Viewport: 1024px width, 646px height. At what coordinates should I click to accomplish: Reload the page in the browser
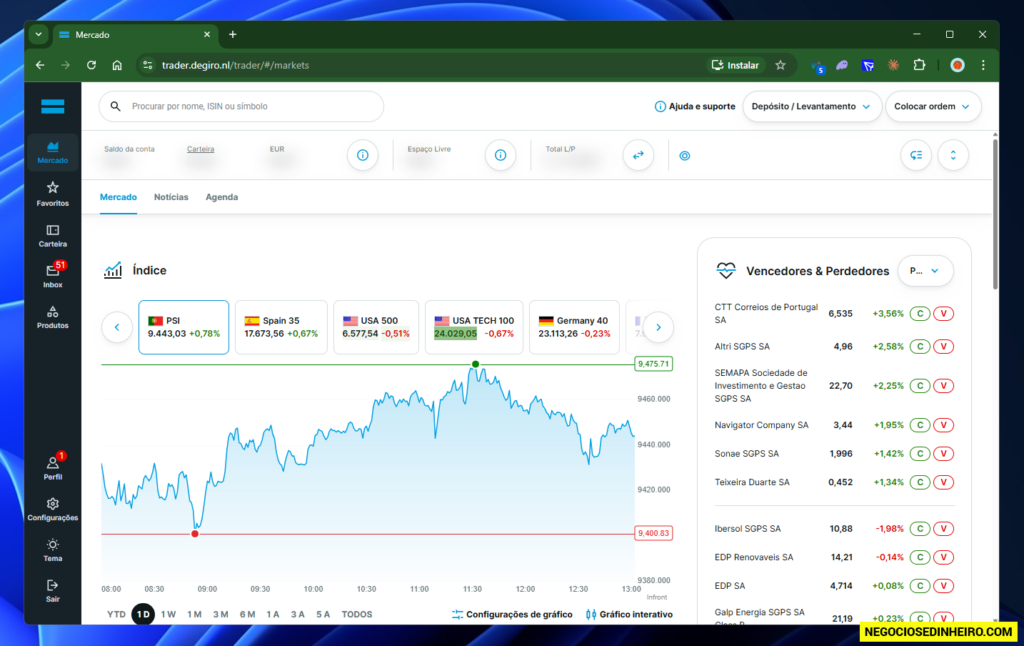coord(91,65)
